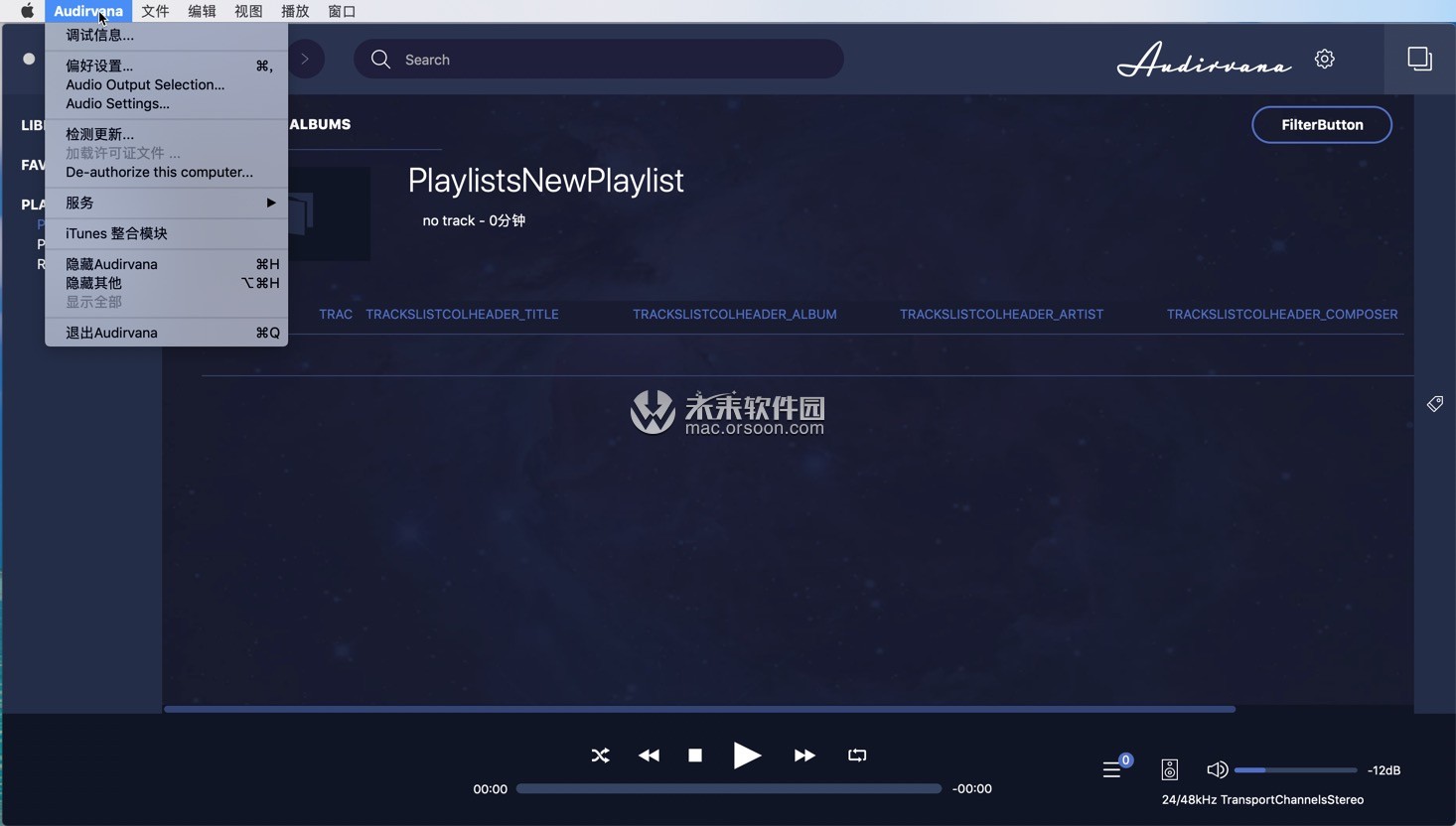1456x826 pixels.
Task: Open the speaker output device icon
Action: point(1170,769)
